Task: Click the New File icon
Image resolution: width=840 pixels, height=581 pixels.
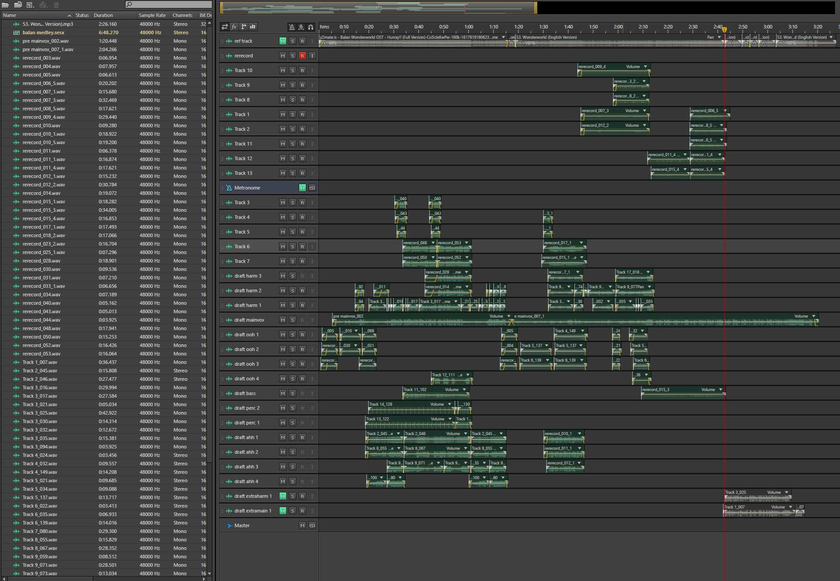Action: 30,4
